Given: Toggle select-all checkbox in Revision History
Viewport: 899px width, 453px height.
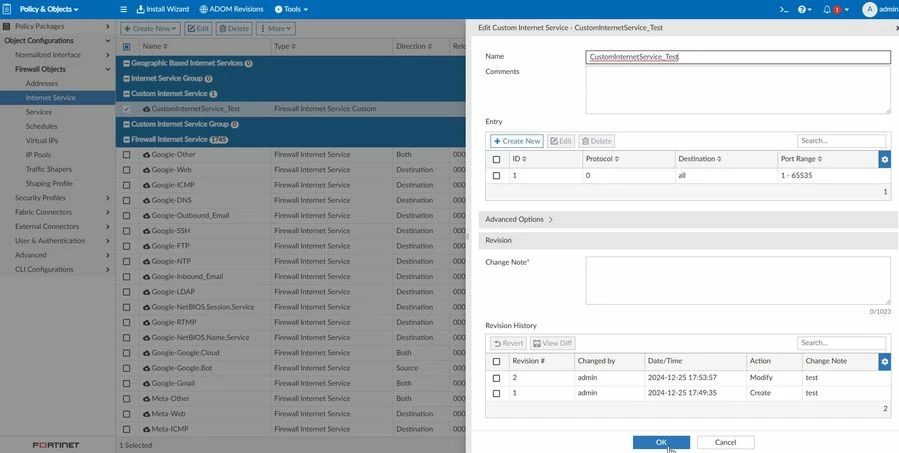Looking at the screenshot, I should point(497,362).
